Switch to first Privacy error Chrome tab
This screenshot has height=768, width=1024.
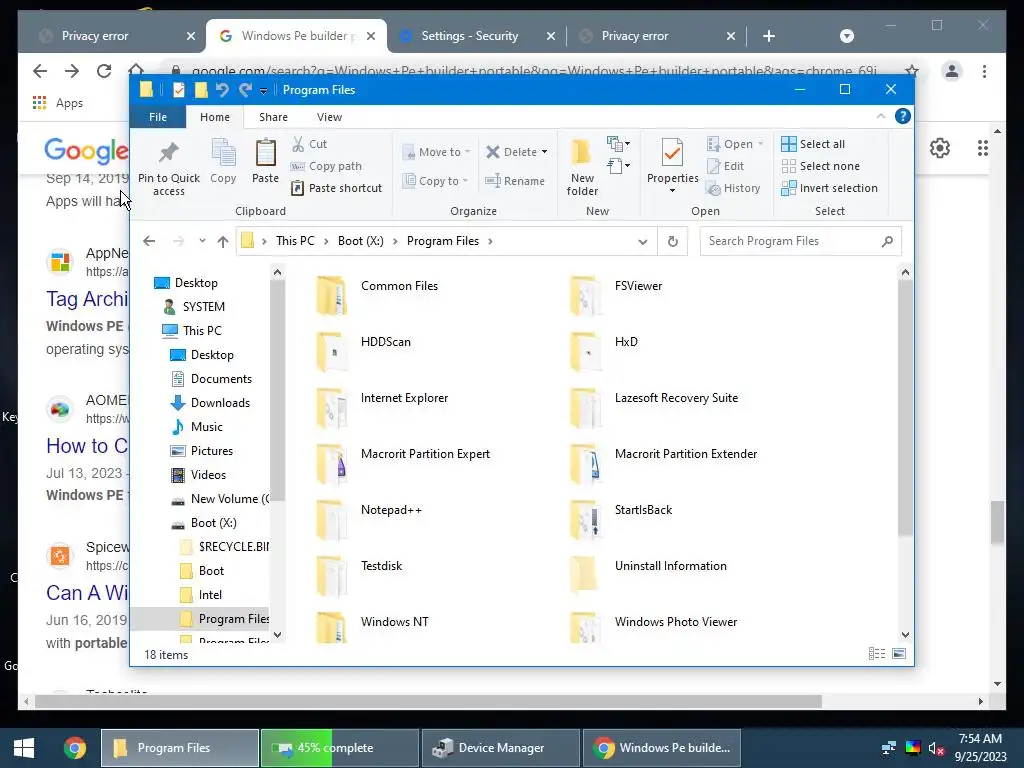[x=95, y=36]
